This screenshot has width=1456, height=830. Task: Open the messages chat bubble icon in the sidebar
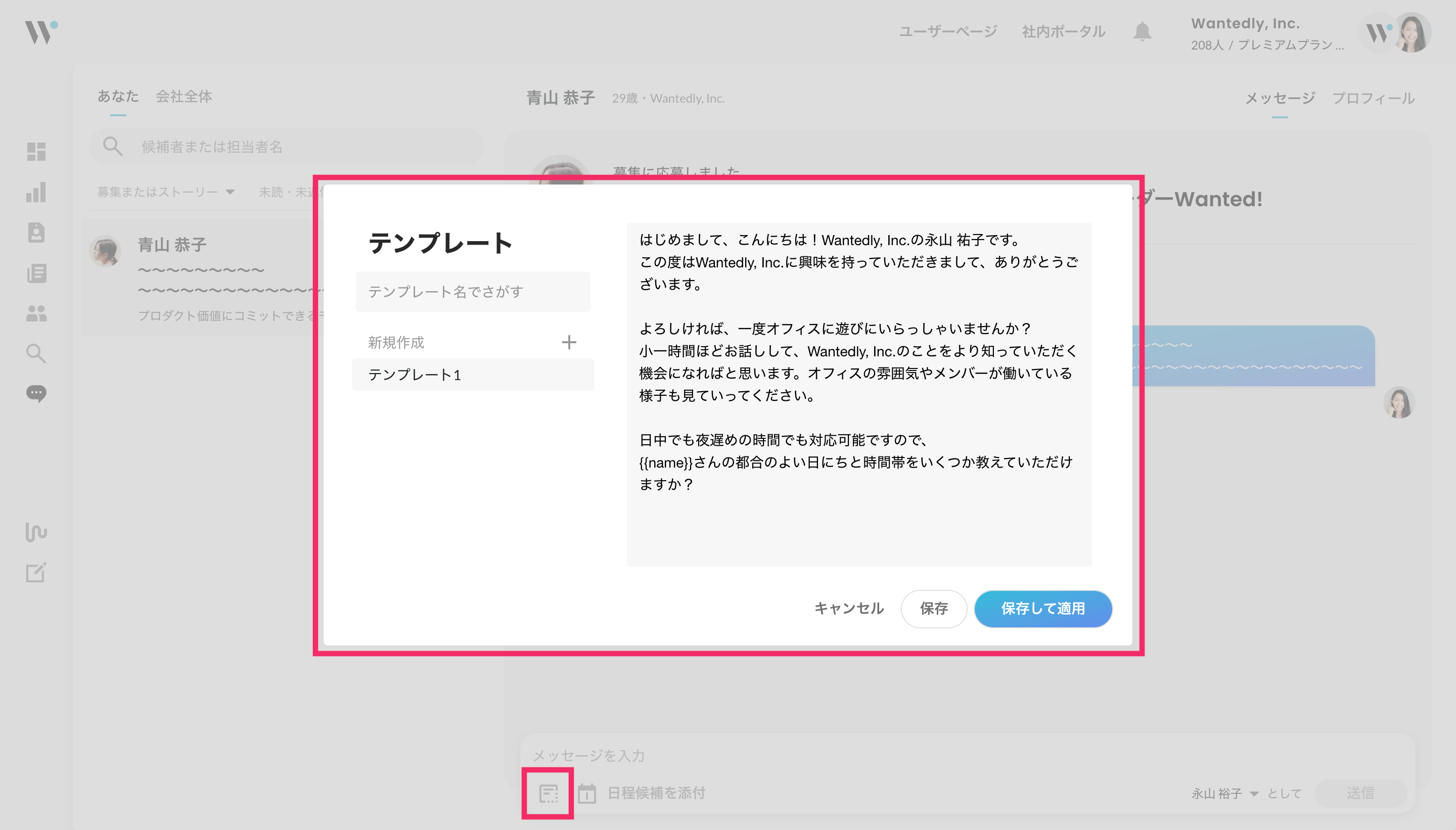[x=36, y=394]
